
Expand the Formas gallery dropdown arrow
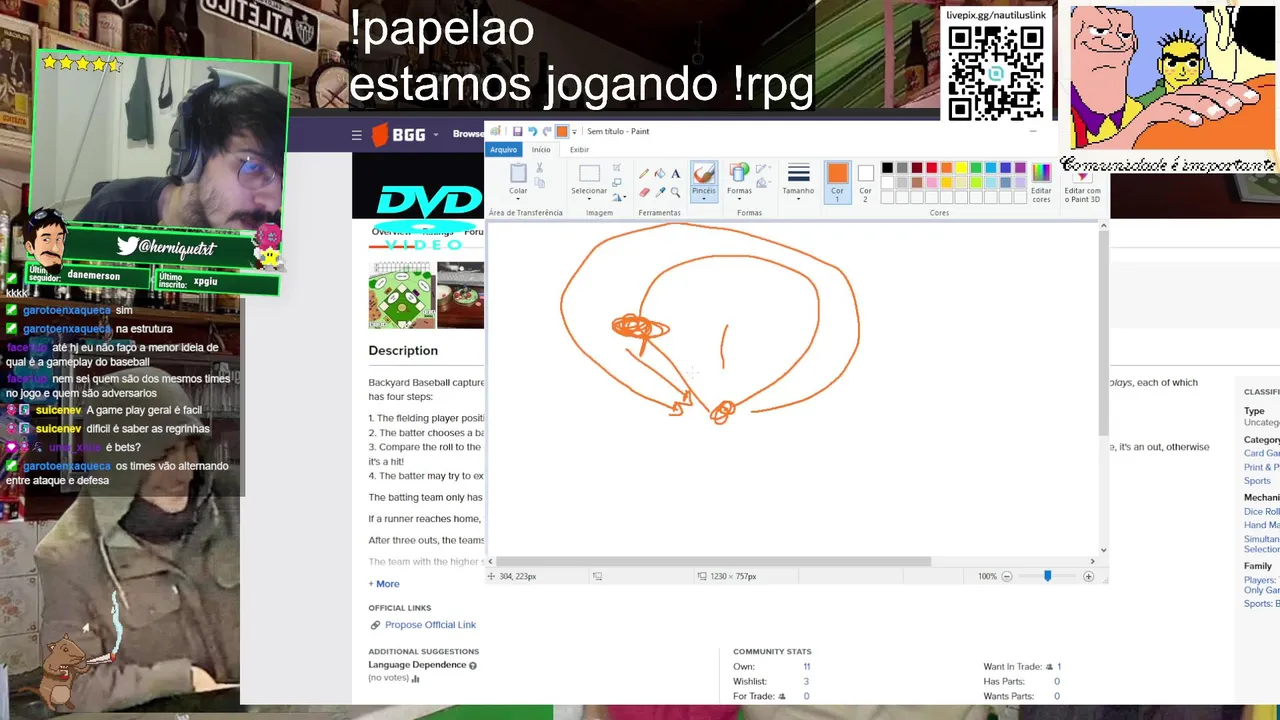point(739,199)
